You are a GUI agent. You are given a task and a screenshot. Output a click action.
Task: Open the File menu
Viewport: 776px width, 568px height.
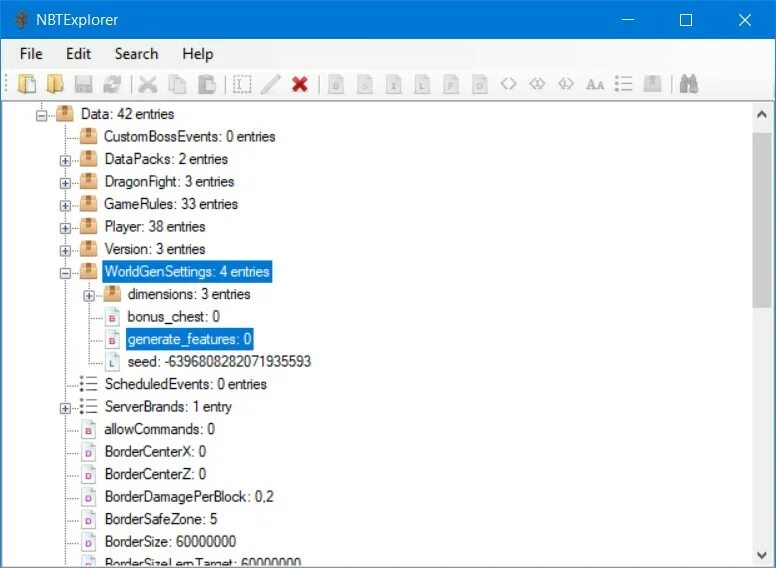[x=31, y=53]
